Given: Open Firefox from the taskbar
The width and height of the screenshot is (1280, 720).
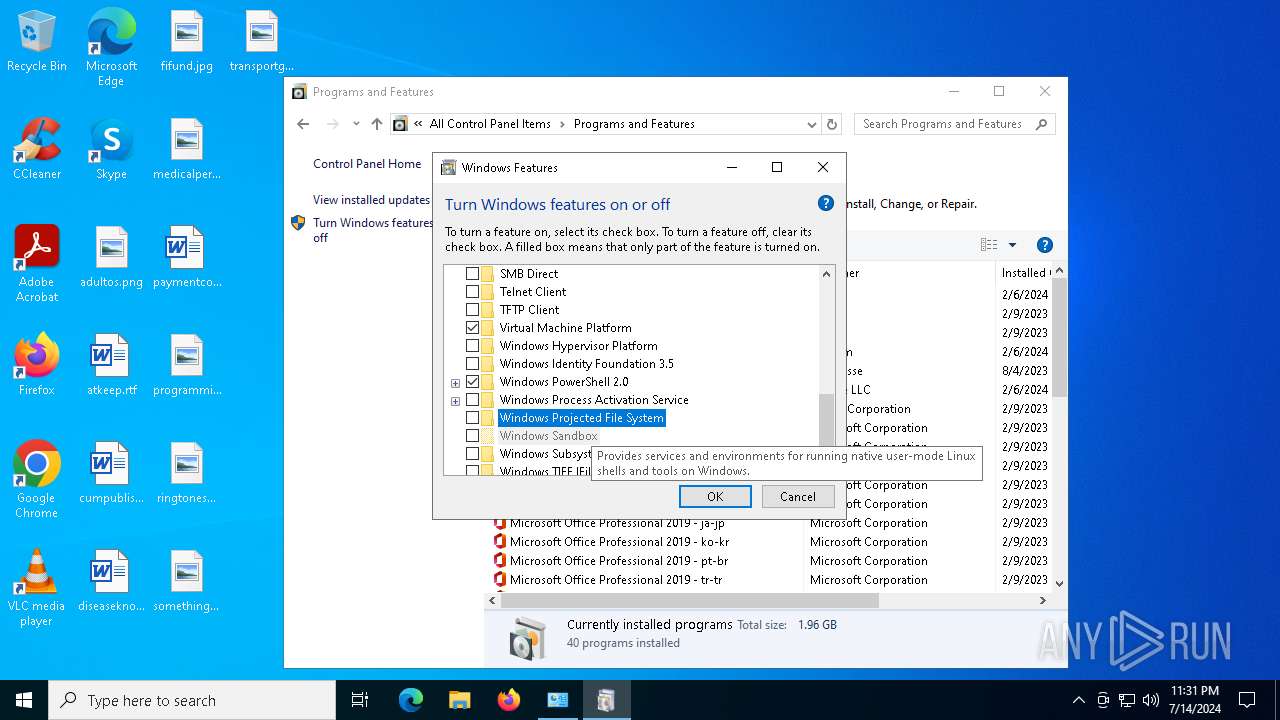Looking at the screenshot, I should click(x=509, y=700).
